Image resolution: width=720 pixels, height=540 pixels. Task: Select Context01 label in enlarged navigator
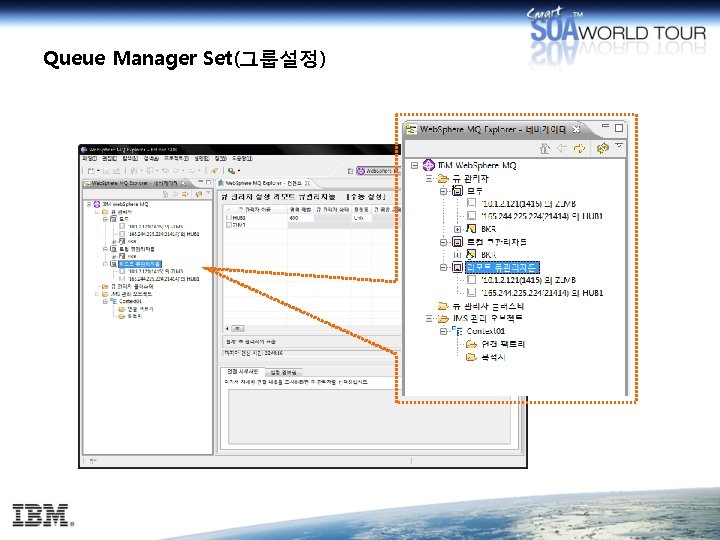point(486,331)
